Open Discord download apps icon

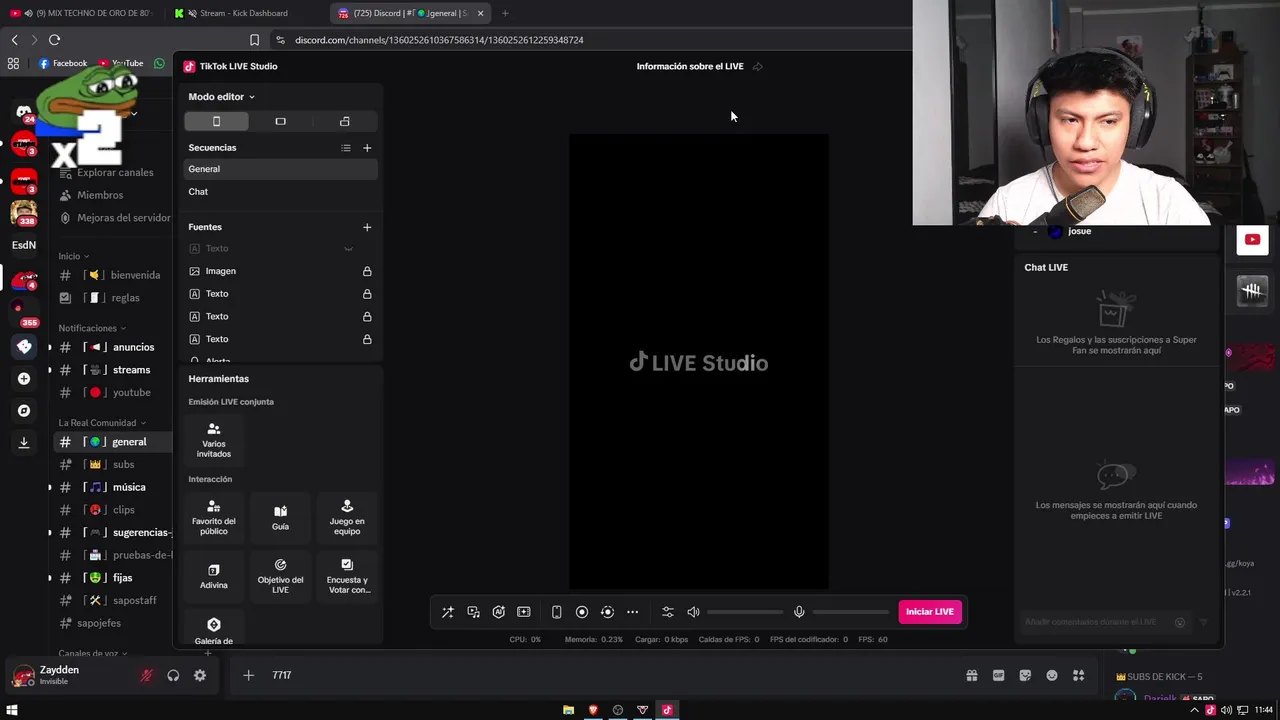coord(24,442)
